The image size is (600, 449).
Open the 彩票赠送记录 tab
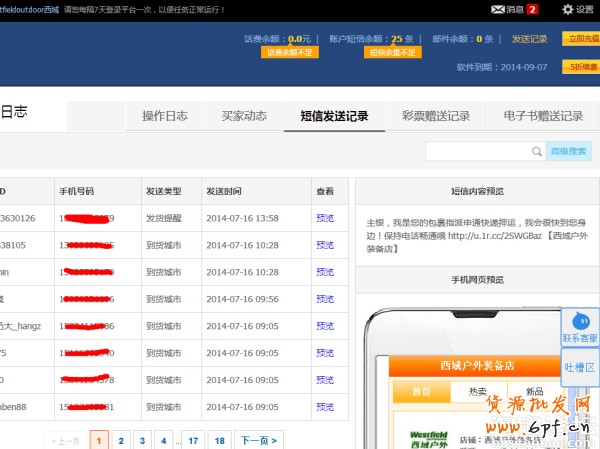436,116
